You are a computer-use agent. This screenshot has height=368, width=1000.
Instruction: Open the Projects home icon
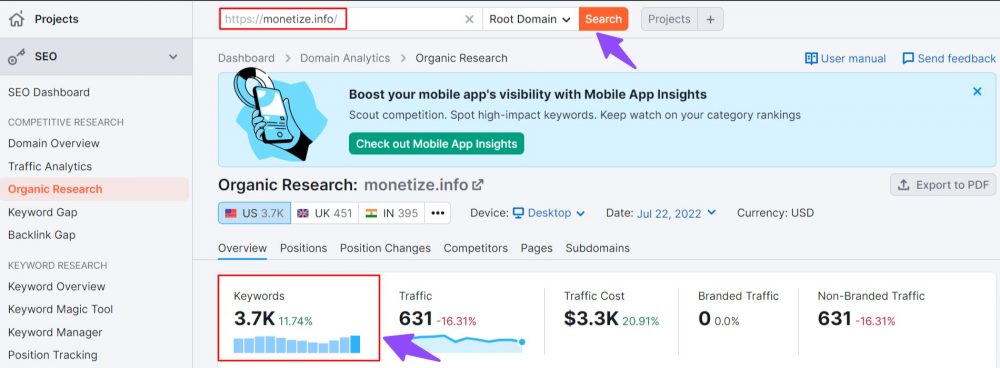click(17, 19)
